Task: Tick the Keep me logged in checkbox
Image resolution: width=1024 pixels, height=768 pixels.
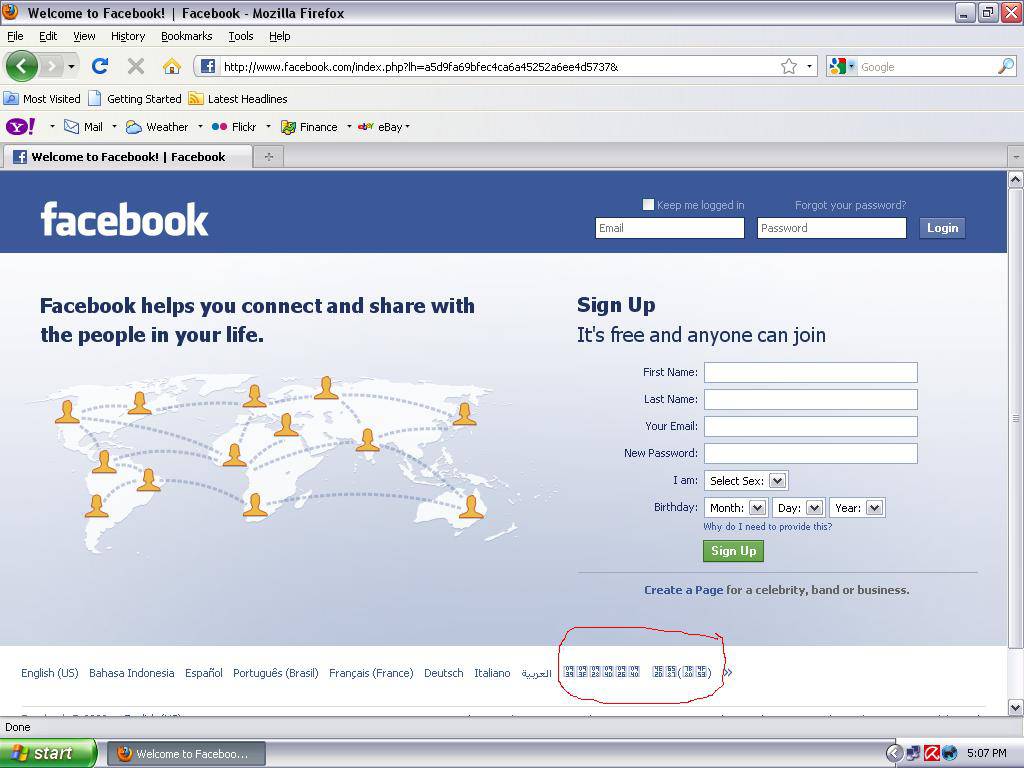Action: tap(648, 204)
